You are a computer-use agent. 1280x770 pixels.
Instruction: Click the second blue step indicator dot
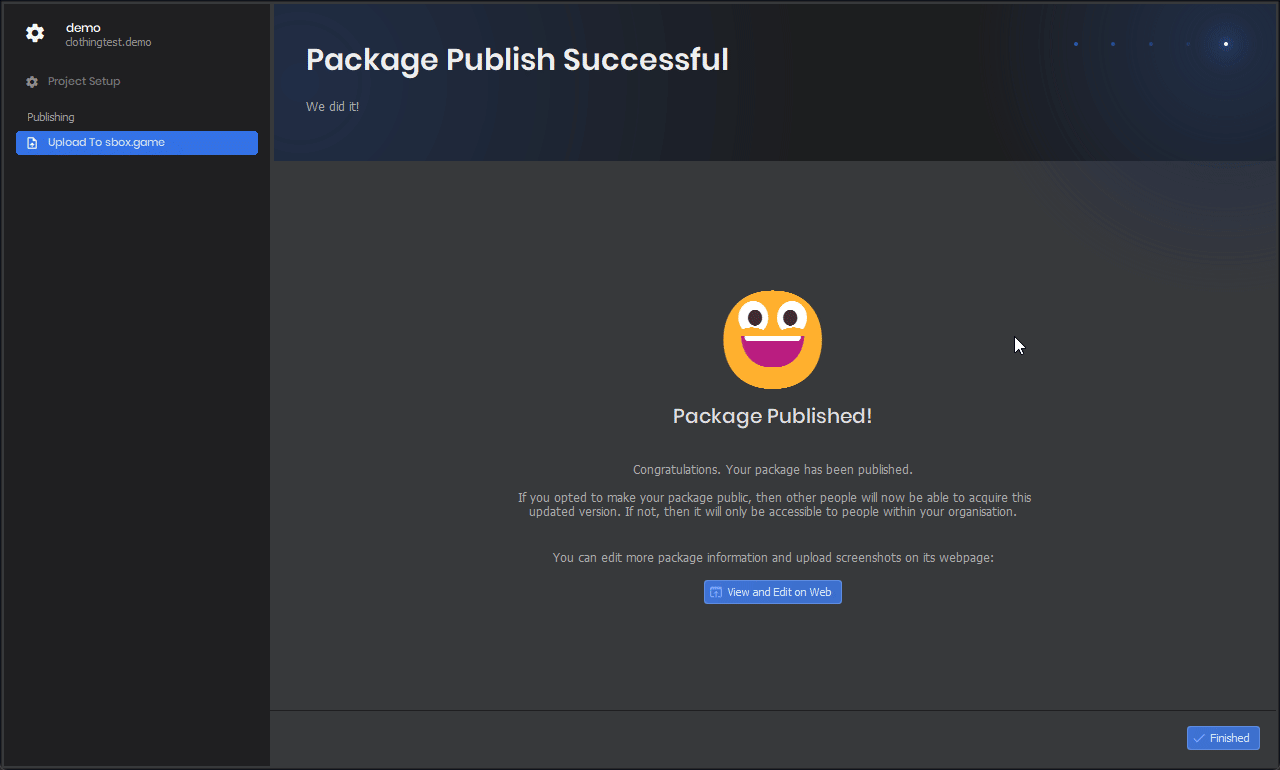[x=1113, y=44]
